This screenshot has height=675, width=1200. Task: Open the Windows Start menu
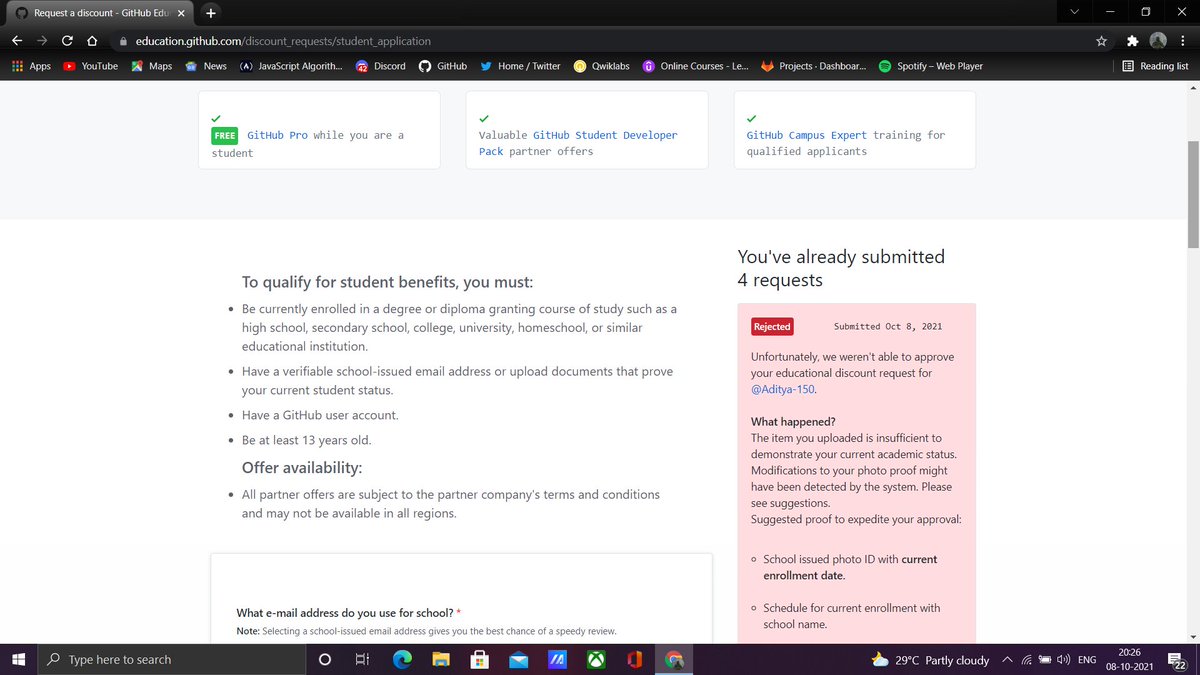[x=18, y=659]
